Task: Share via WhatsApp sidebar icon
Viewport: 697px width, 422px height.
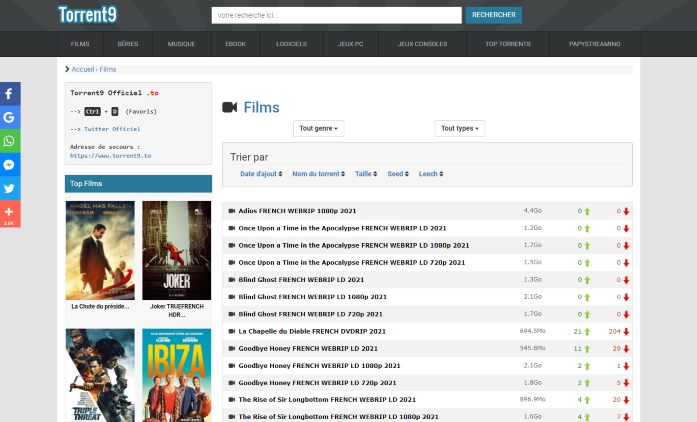Action: (9, 141)
